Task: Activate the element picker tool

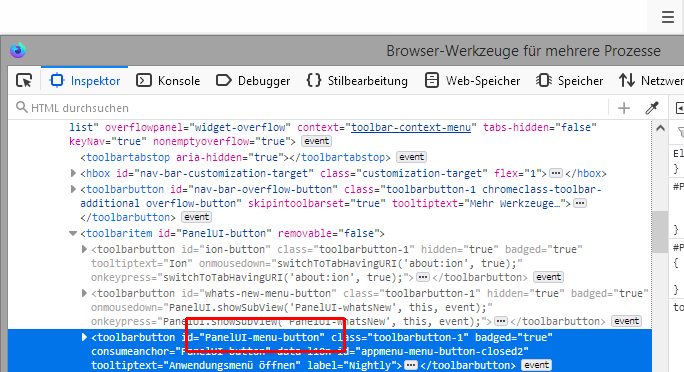Action: [24, 81]
